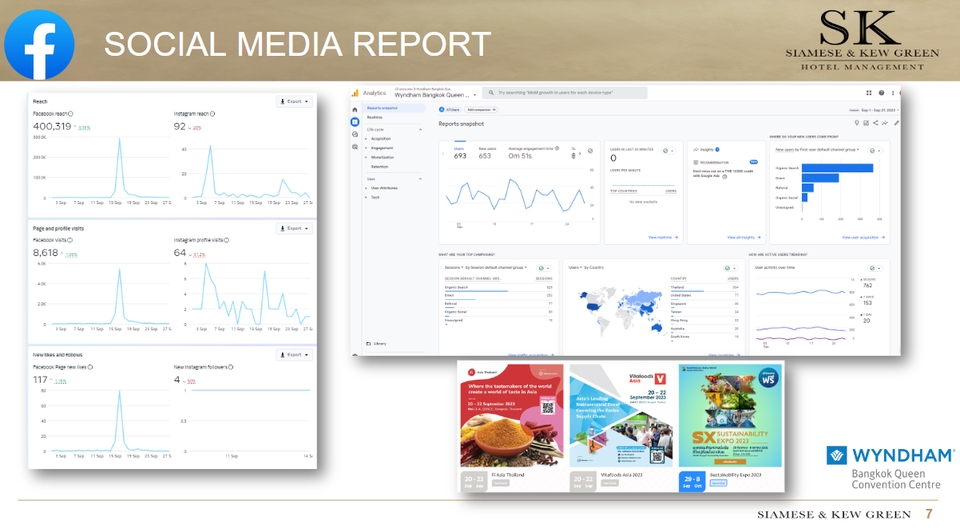Image resolution: width=960 pixels, height=532 pixels.
Task: Click info icon next to Instagram reach
Action: pos(212,114)
